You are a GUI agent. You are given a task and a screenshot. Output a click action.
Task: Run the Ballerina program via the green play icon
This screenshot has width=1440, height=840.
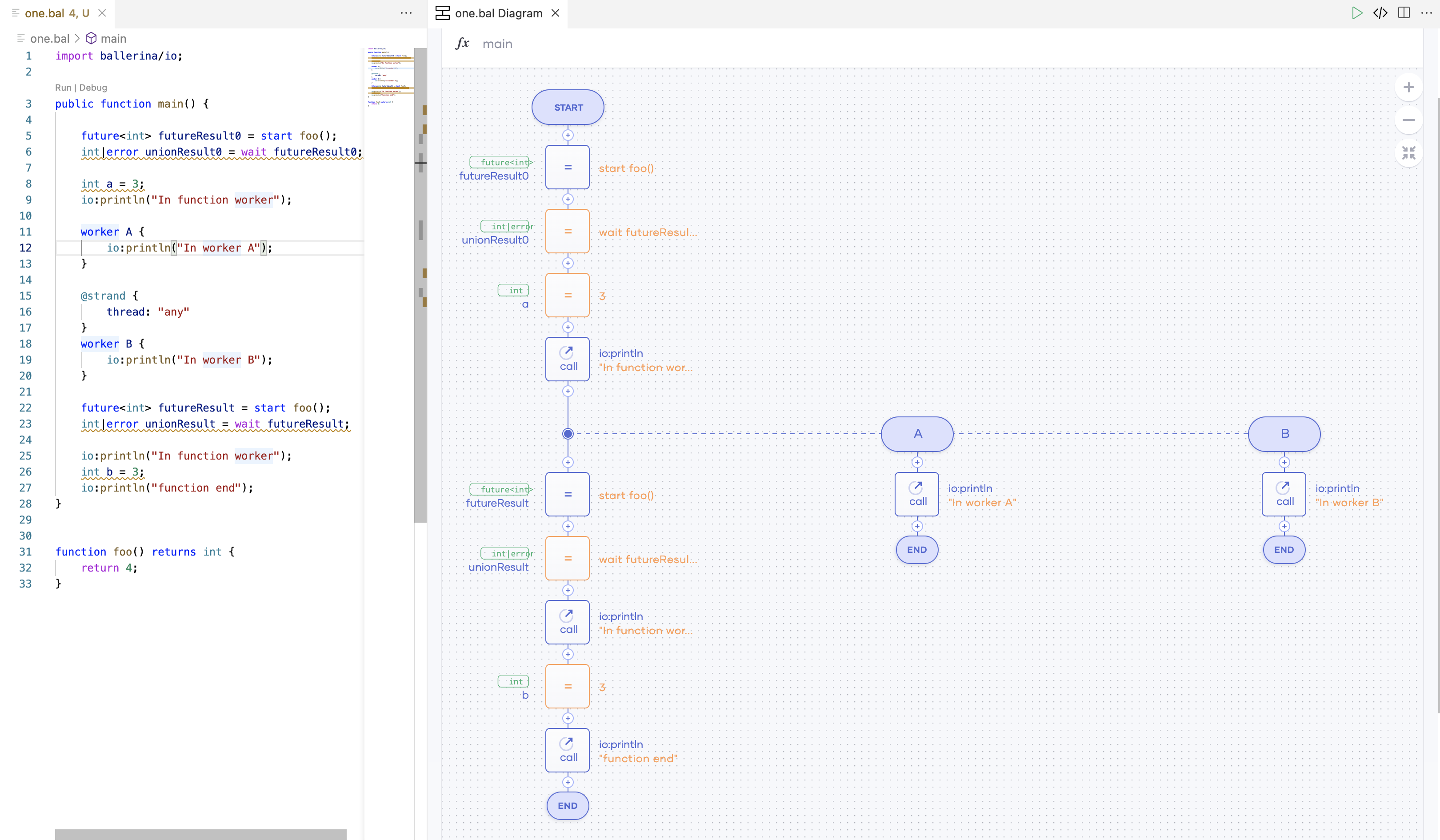[1357, 12]
